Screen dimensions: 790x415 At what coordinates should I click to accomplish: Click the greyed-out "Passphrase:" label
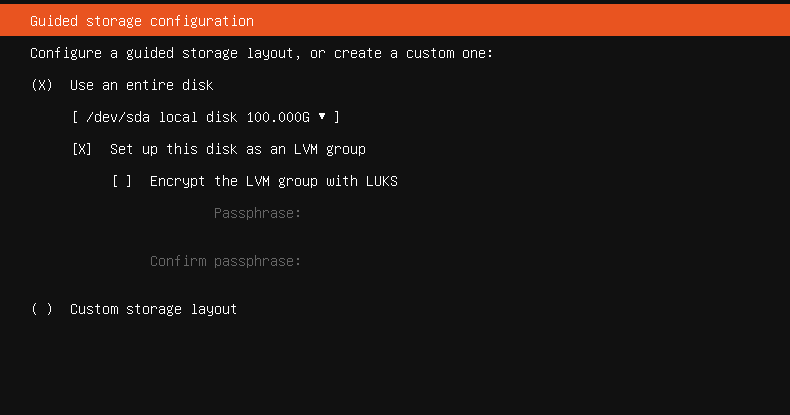(x=257, y=214)
